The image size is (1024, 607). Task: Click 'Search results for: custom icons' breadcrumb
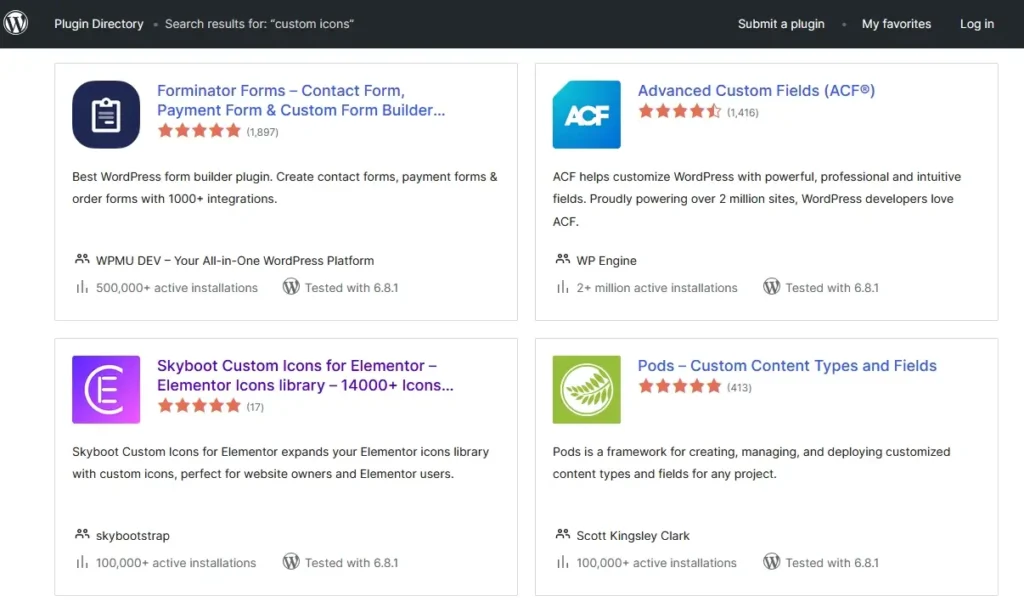coord(259,24)
